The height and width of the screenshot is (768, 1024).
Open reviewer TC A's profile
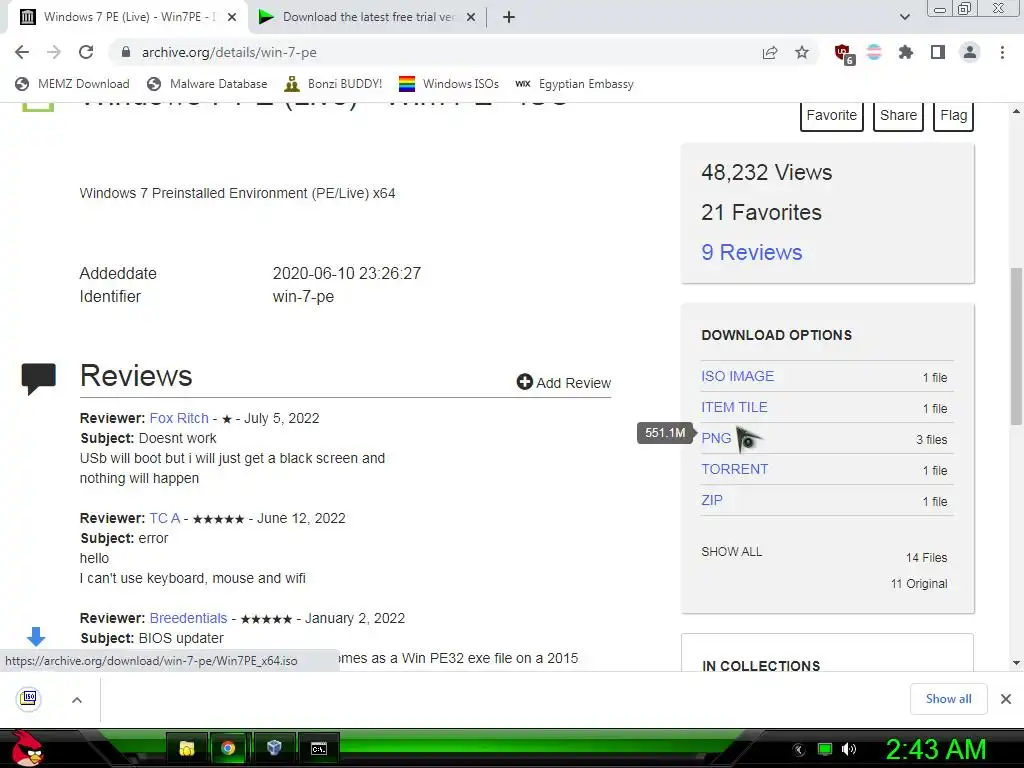click(165, 518)
